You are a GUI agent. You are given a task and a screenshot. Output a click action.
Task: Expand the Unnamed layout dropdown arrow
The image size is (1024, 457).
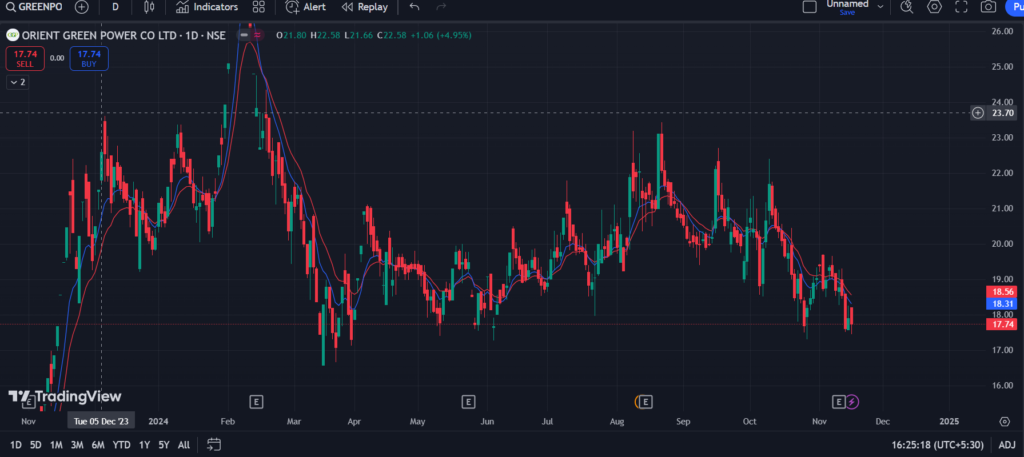tap(880, 7)
